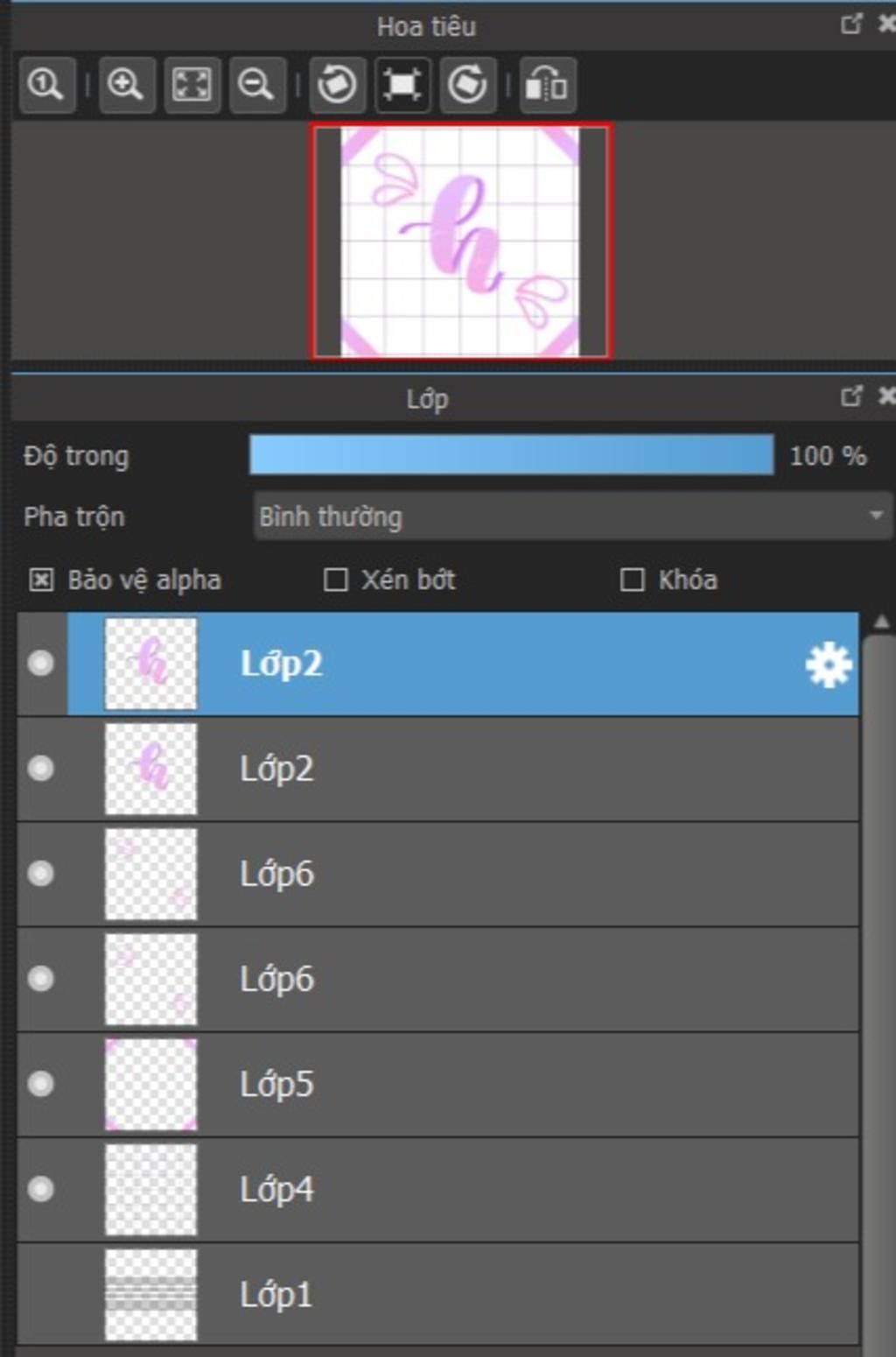Fit canvas to screen in navigator
Viewport: 896px width, 1357px height.
[192, 85]
